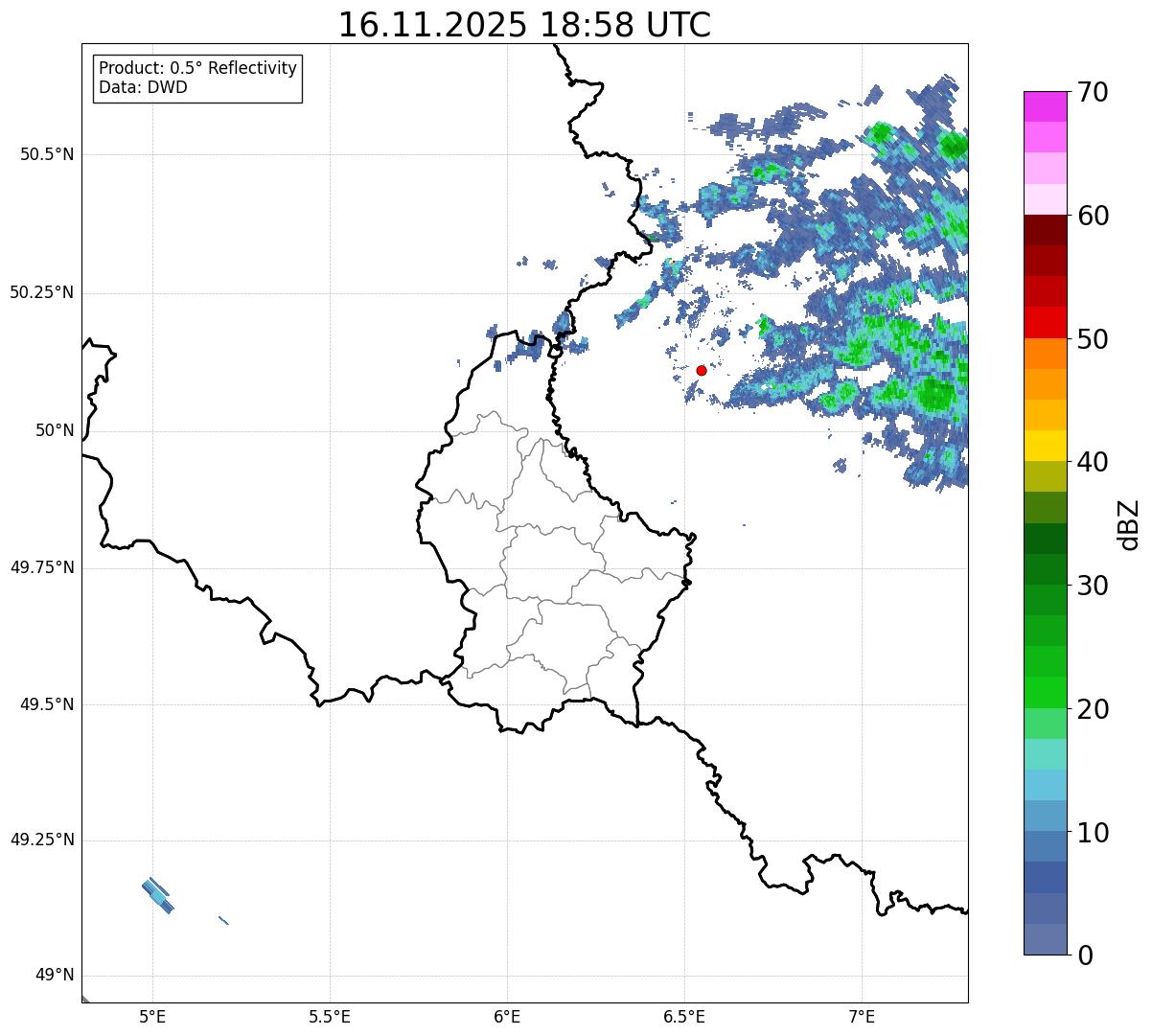
Task: Click the red station marker dot
Action: coord(702,370)
